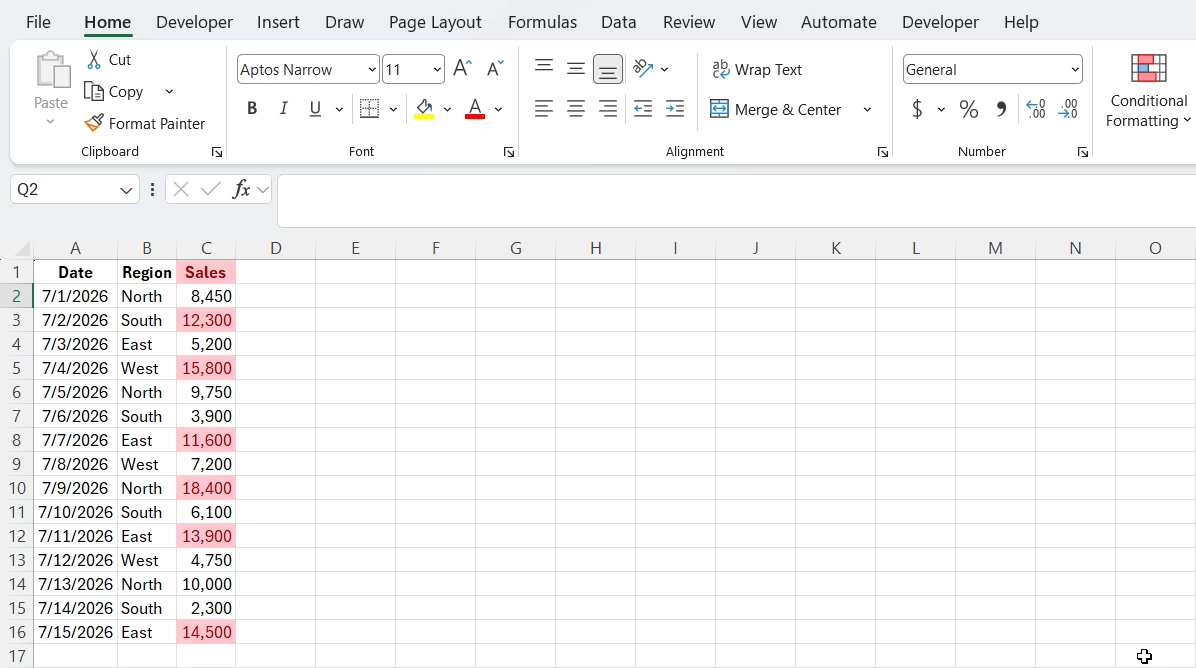Click Decrease Decimal icon
Viewport: 1196px width, 668px height.
click(x=1068, y=109)
